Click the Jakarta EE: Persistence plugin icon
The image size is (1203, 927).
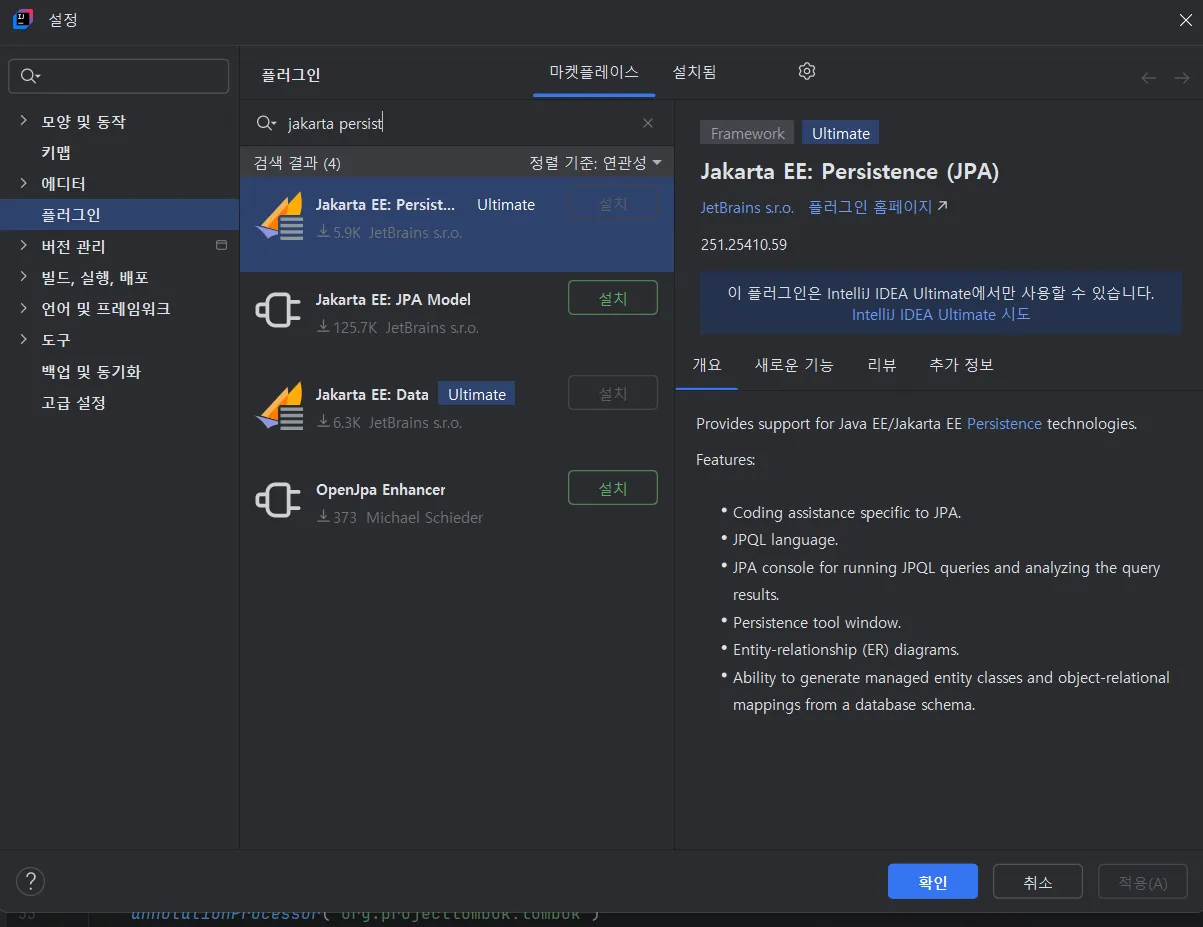tap(279, 215)
